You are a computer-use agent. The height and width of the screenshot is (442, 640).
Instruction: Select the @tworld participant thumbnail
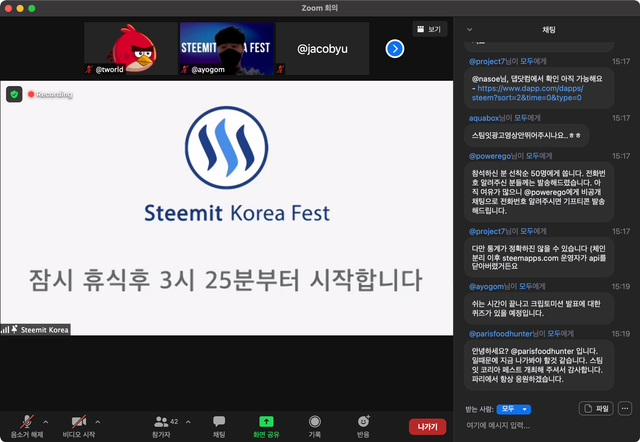pos(131,49)
